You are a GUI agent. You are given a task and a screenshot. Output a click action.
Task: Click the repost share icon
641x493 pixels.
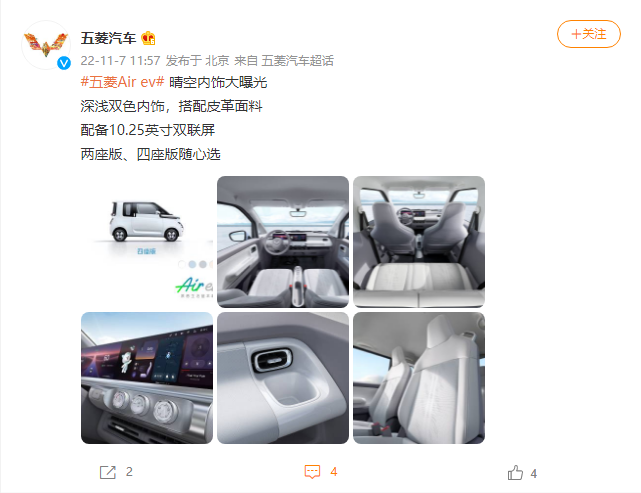pos(108,472)
